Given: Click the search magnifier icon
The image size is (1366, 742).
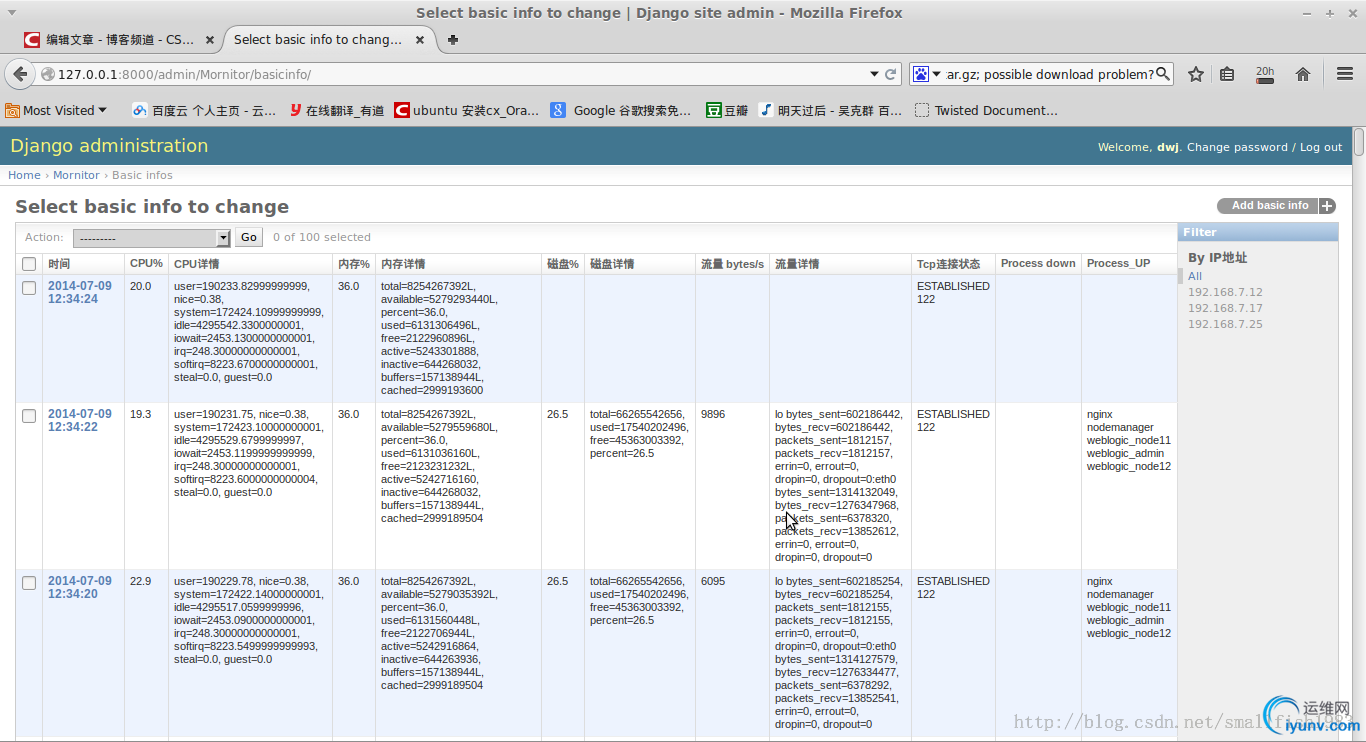Looking at the screenshot, I should tap(1163, 74).
